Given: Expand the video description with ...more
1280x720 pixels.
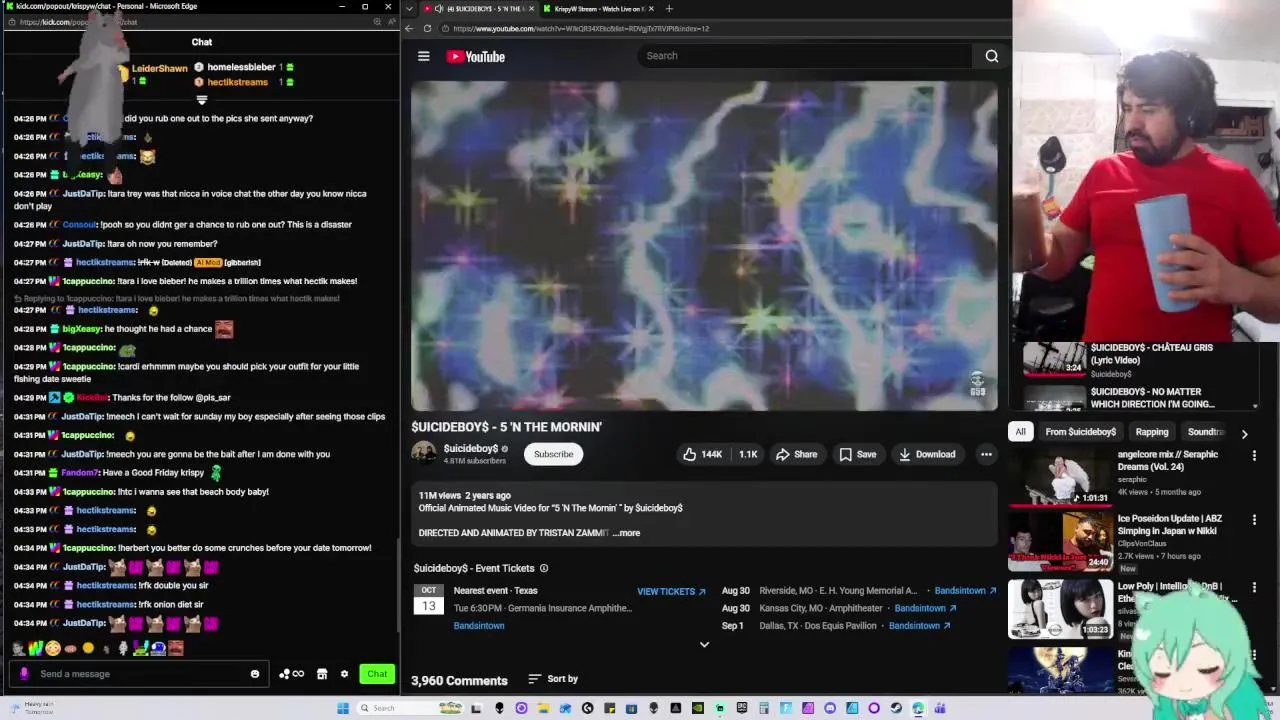Looking at the screenshot, I should tap(626, 533).
